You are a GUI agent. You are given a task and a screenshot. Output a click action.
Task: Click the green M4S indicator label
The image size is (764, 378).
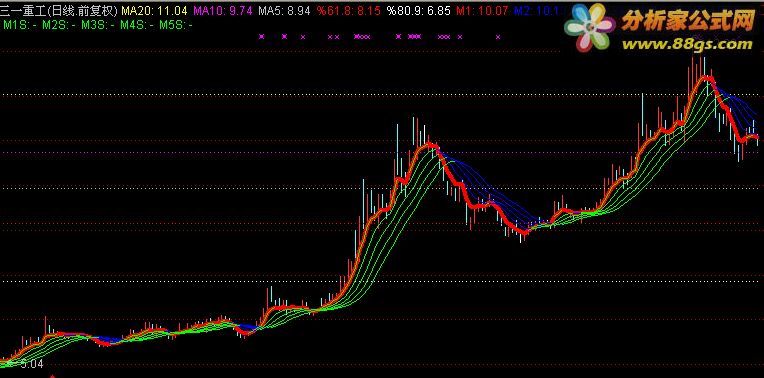(x=137, y=25)
